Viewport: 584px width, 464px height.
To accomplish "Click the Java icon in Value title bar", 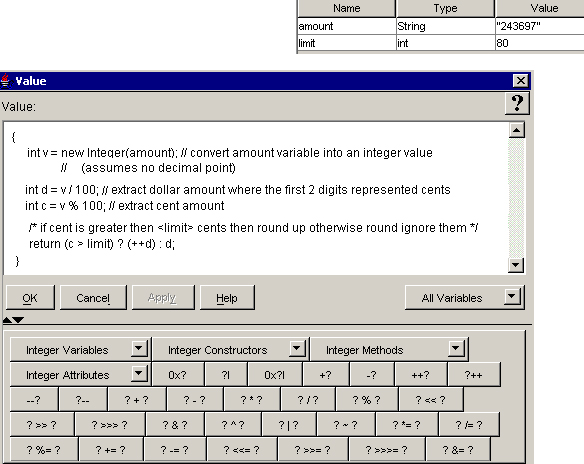I will click(x=5, y=81).
